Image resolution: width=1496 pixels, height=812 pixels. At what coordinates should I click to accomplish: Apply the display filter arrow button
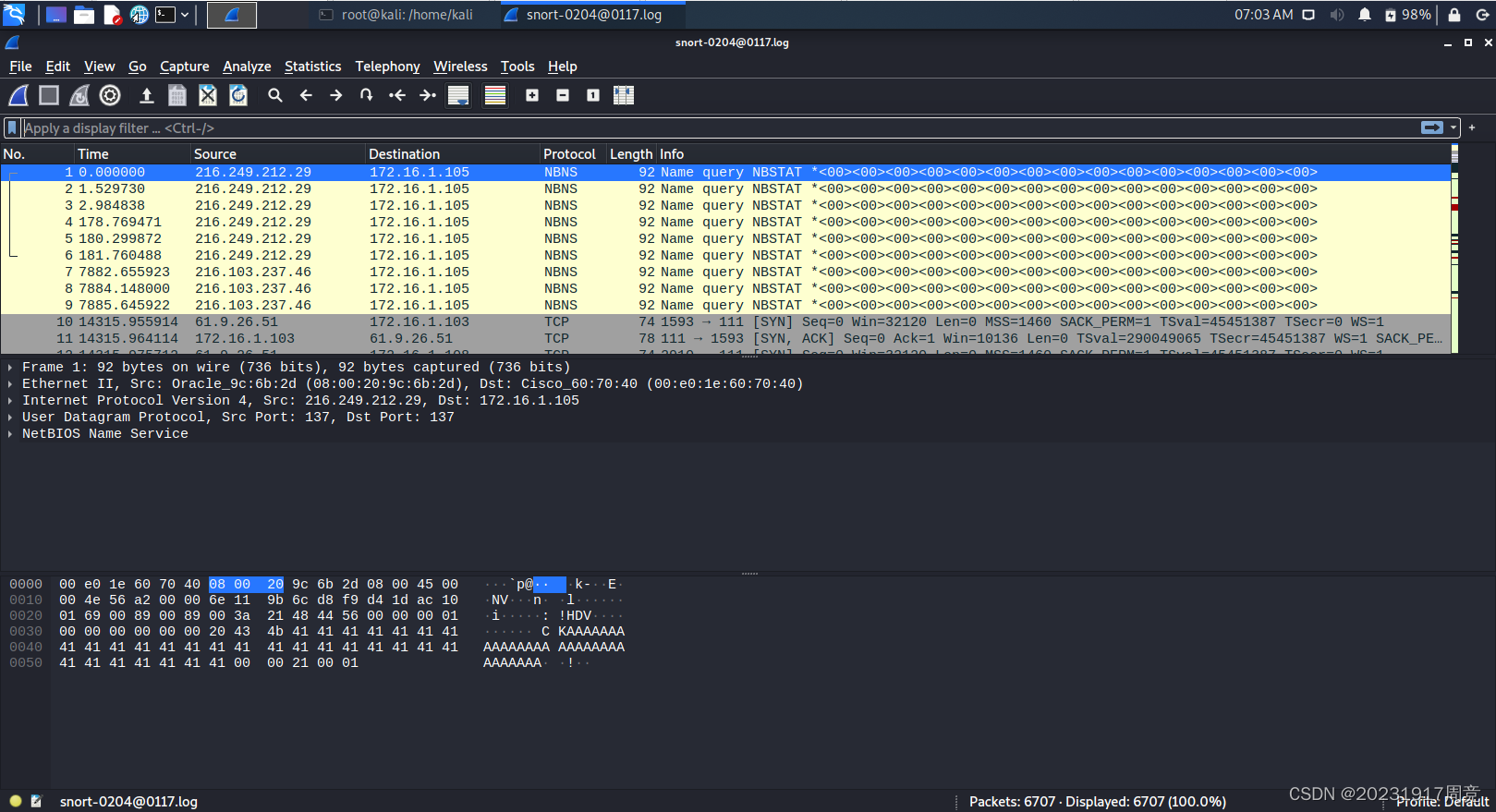point(1432,127)
